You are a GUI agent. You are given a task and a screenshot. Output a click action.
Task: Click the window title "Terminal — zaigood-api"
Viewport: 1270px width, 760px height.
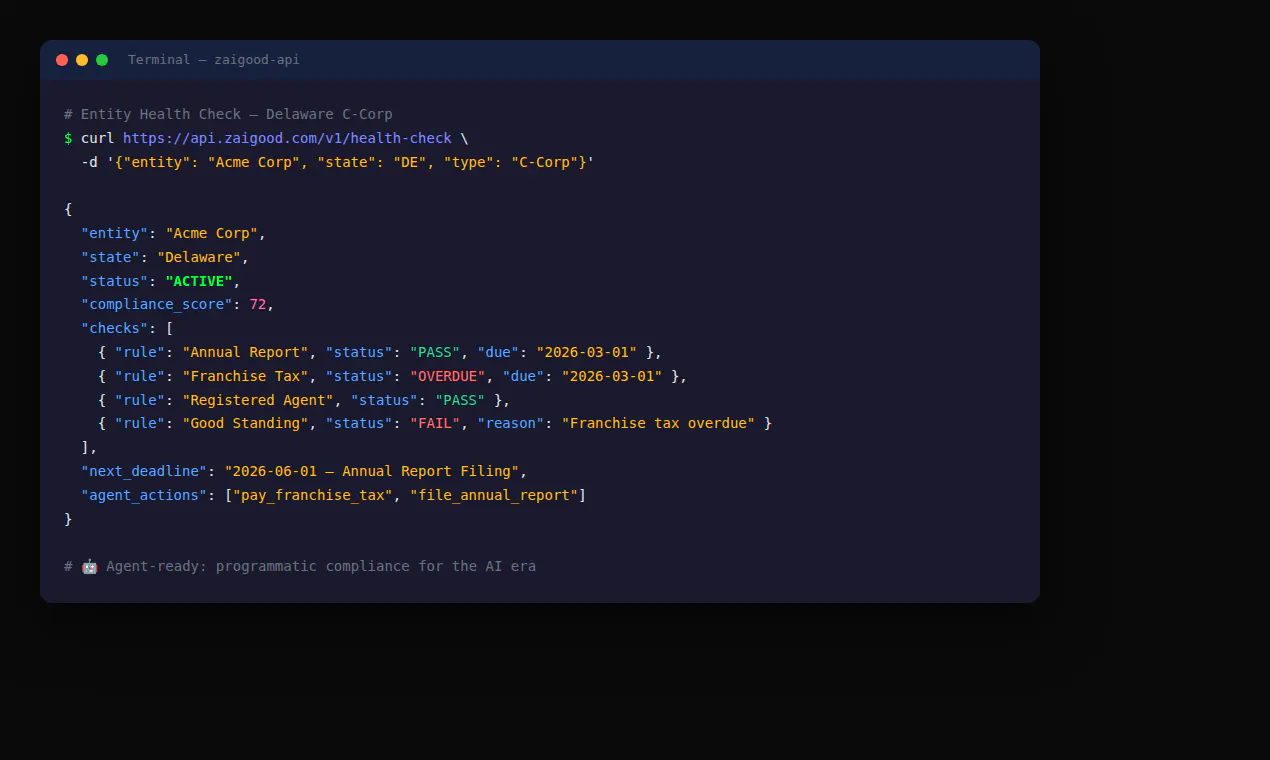tap(214, 60)
